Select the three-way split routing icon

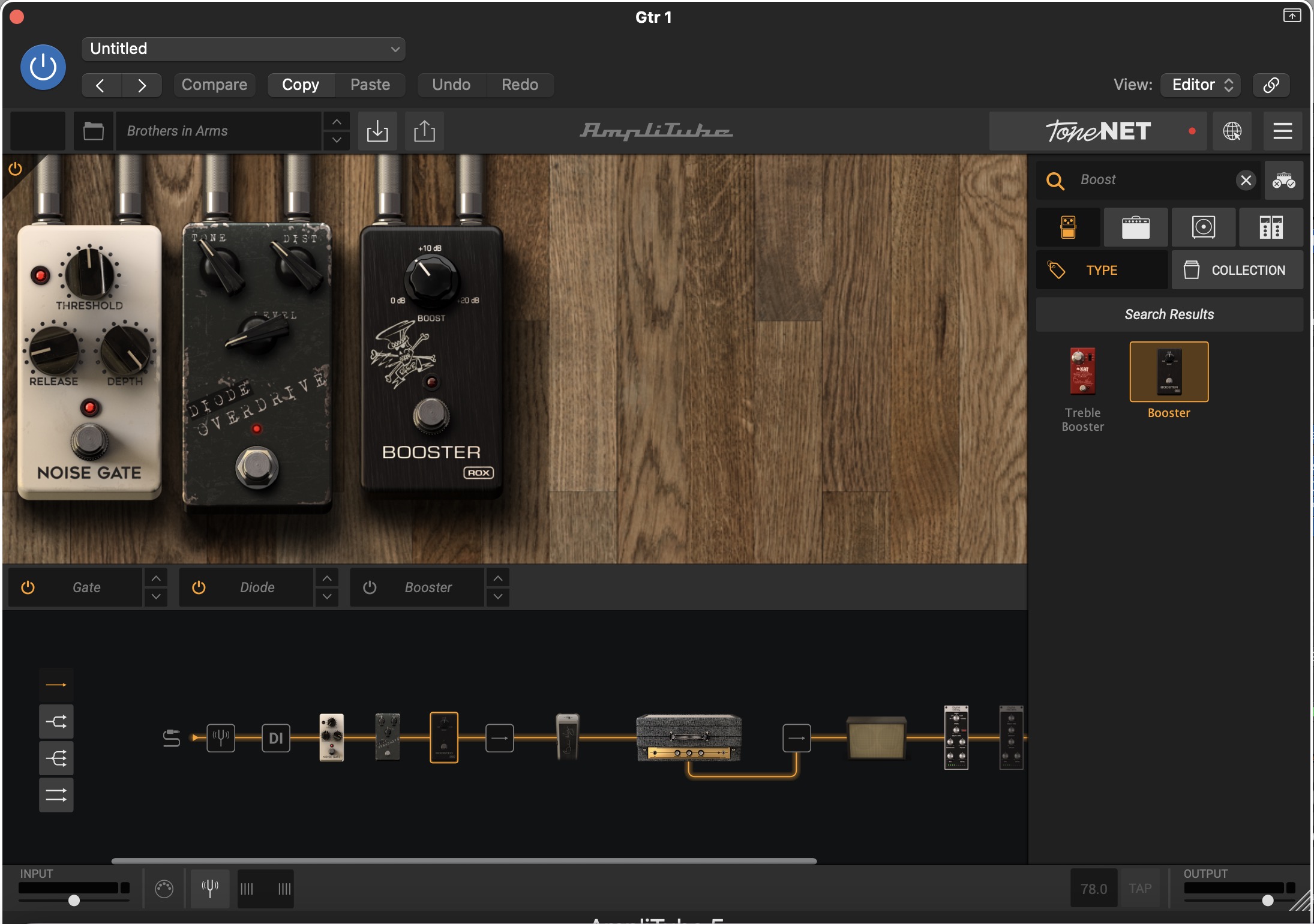point(56,758)
